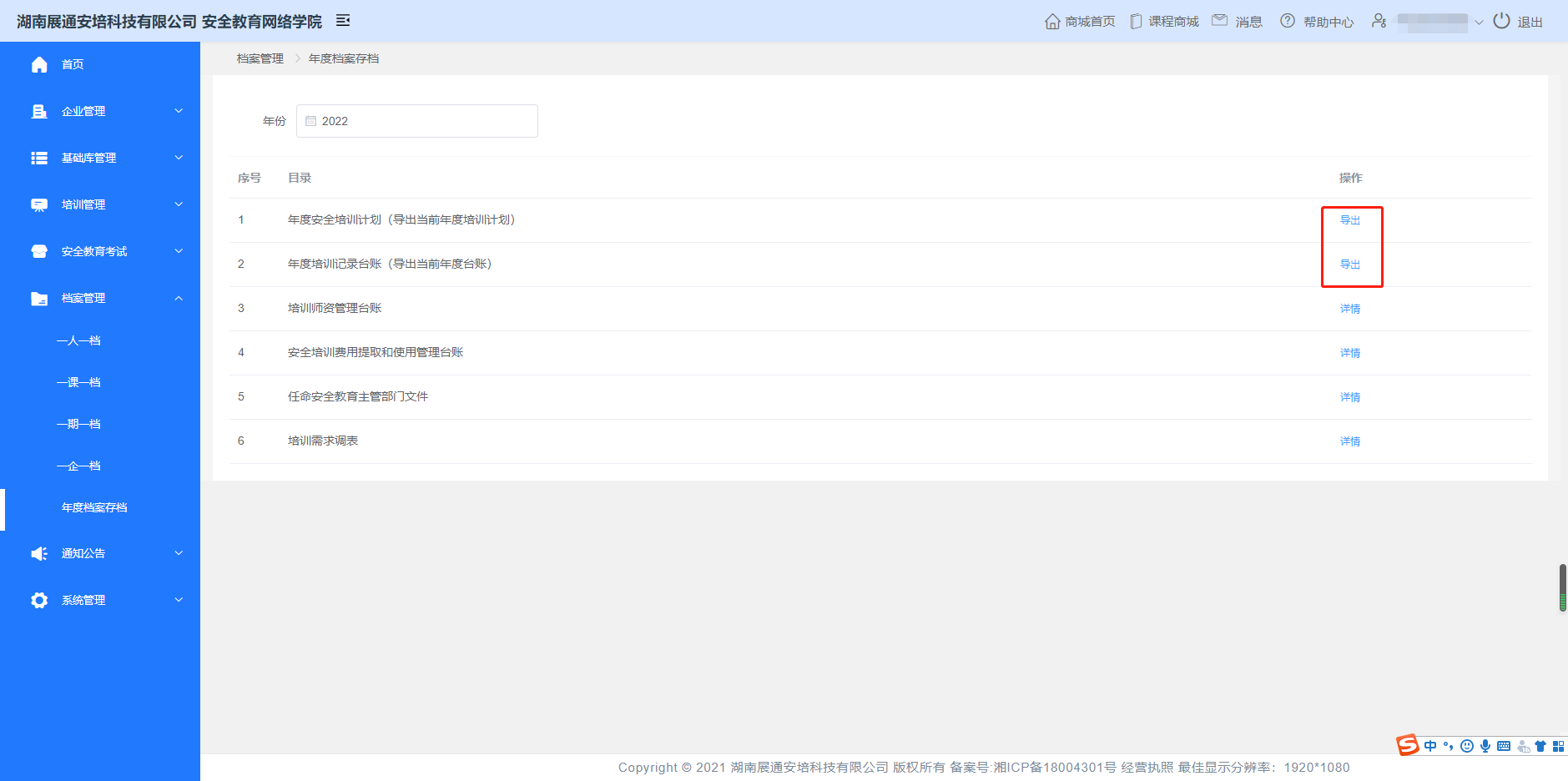Image resolution: width=1568 pixels, height=781 pixels.
Task: Click the text 培训师资管理台账
Action: 335,308
